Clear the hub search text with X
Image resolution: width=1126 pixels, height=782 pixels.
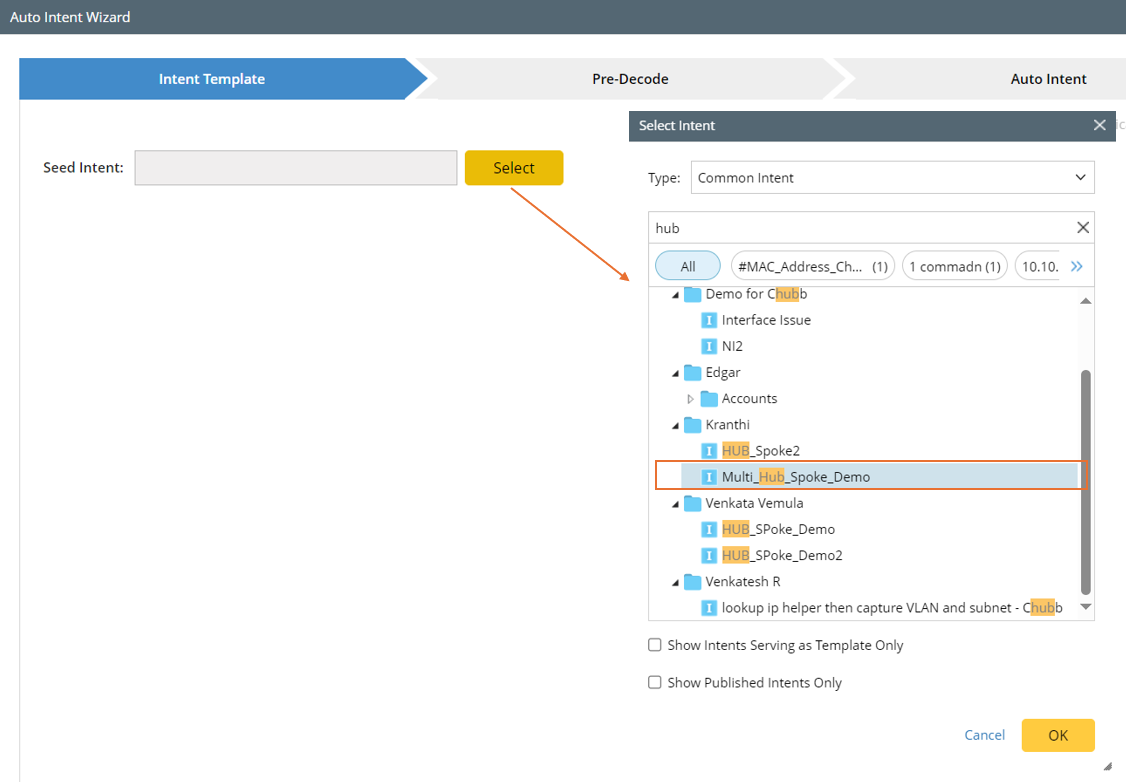pos(1082,228)
